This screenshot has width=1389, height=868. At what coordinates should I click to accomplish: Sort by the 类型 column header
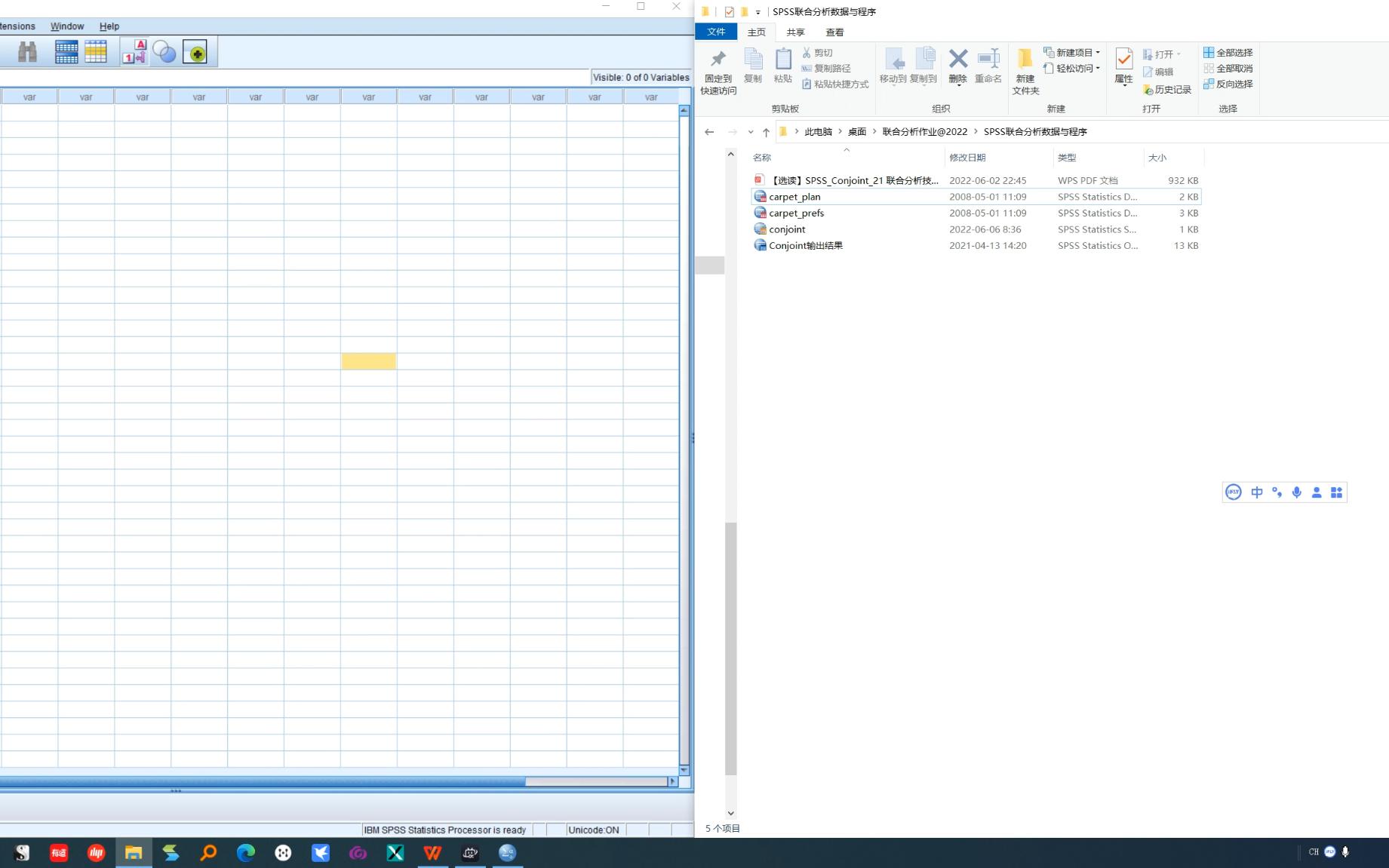tap(1099, 158)
